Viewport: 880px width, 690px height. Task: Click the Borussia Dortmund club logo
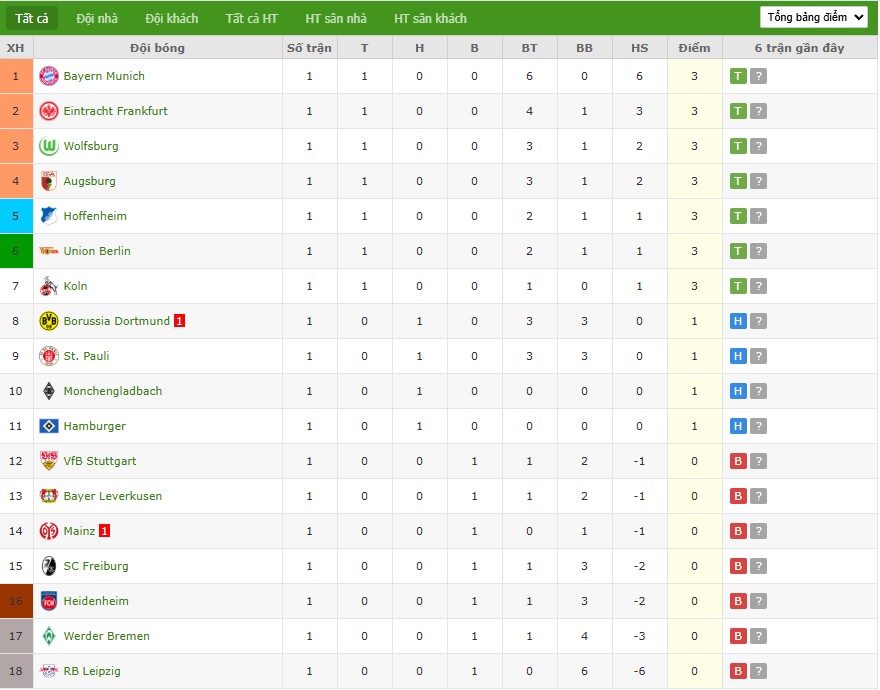(49, 321)
